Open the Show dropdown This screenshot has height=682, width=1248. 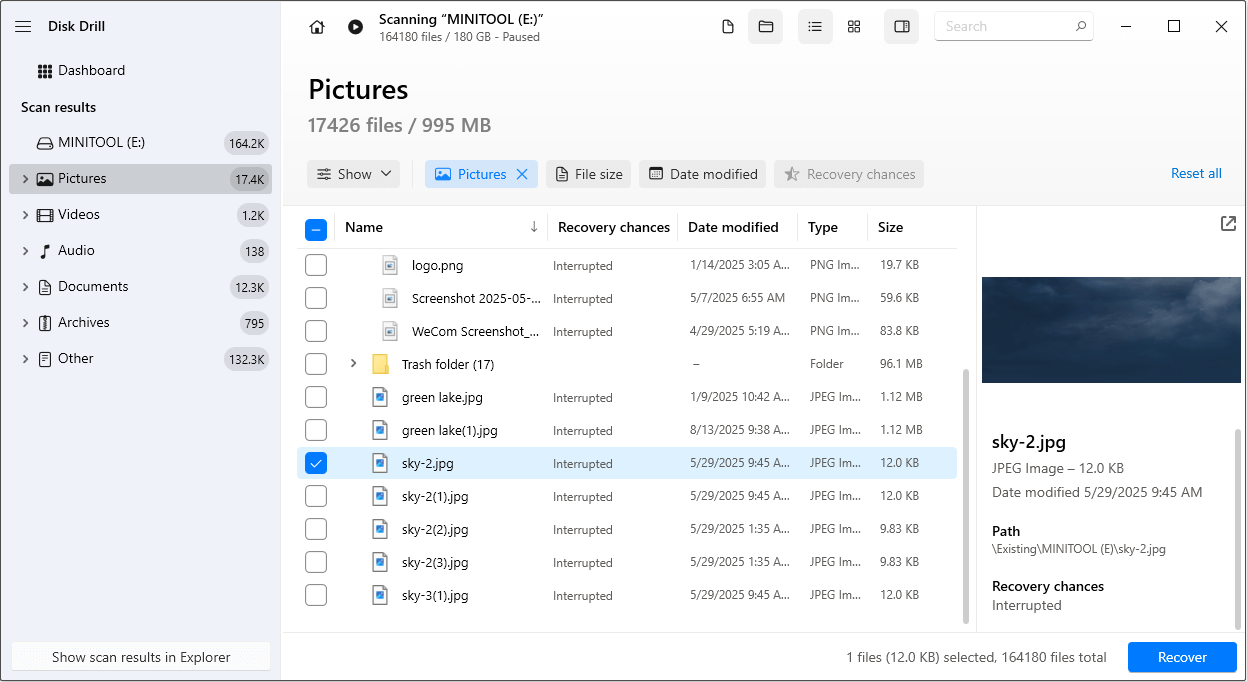[353, 174]
